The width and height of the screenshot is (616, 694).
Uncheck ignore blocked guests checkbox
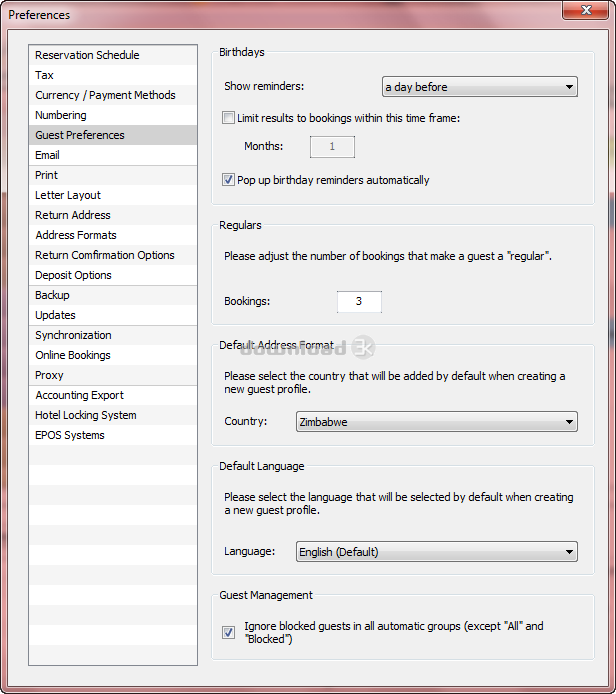pyautogui.click(x=229, y=633)
